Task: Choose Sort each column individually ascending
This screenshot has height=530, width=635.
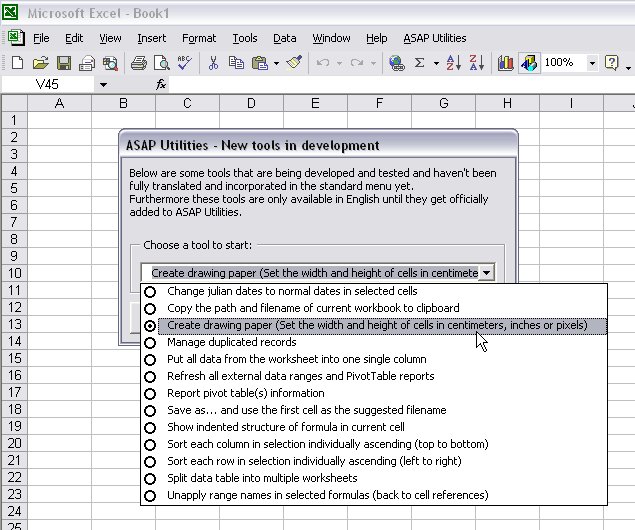Action: click(374, 444)
